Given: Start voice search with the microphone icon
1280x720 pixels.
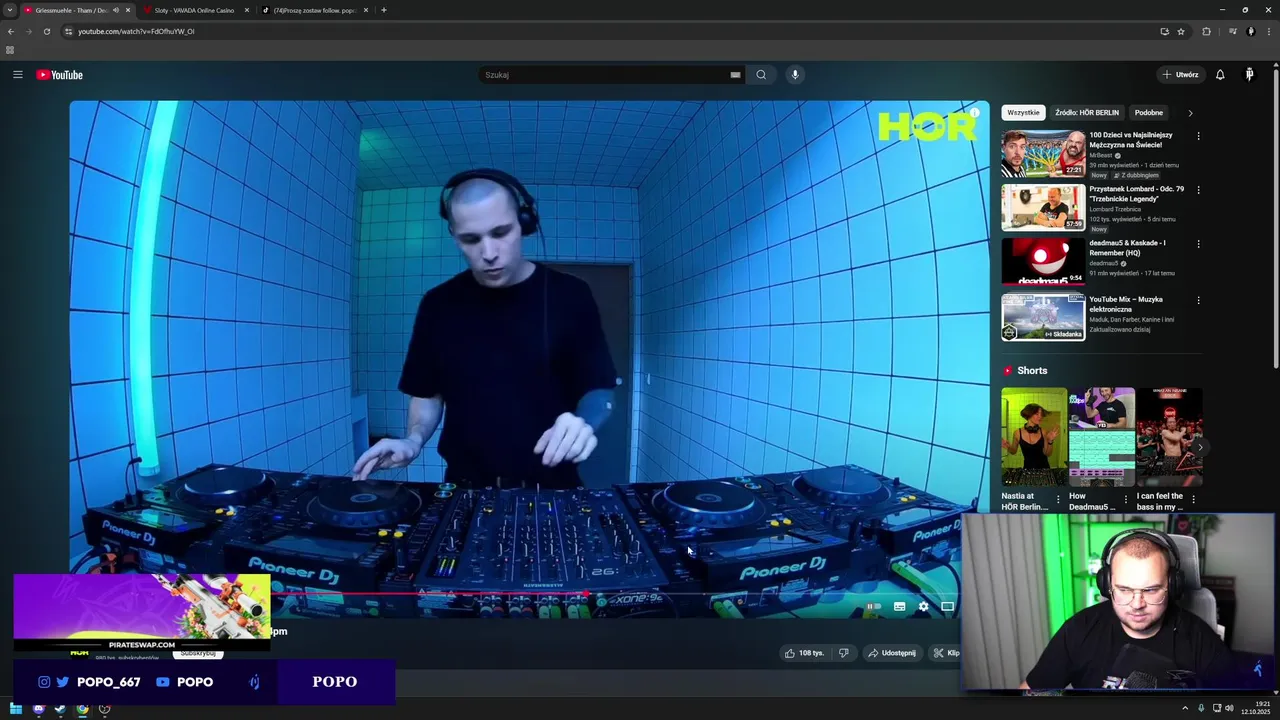Looking at the screenshot, I should click(x=795, y=75).
